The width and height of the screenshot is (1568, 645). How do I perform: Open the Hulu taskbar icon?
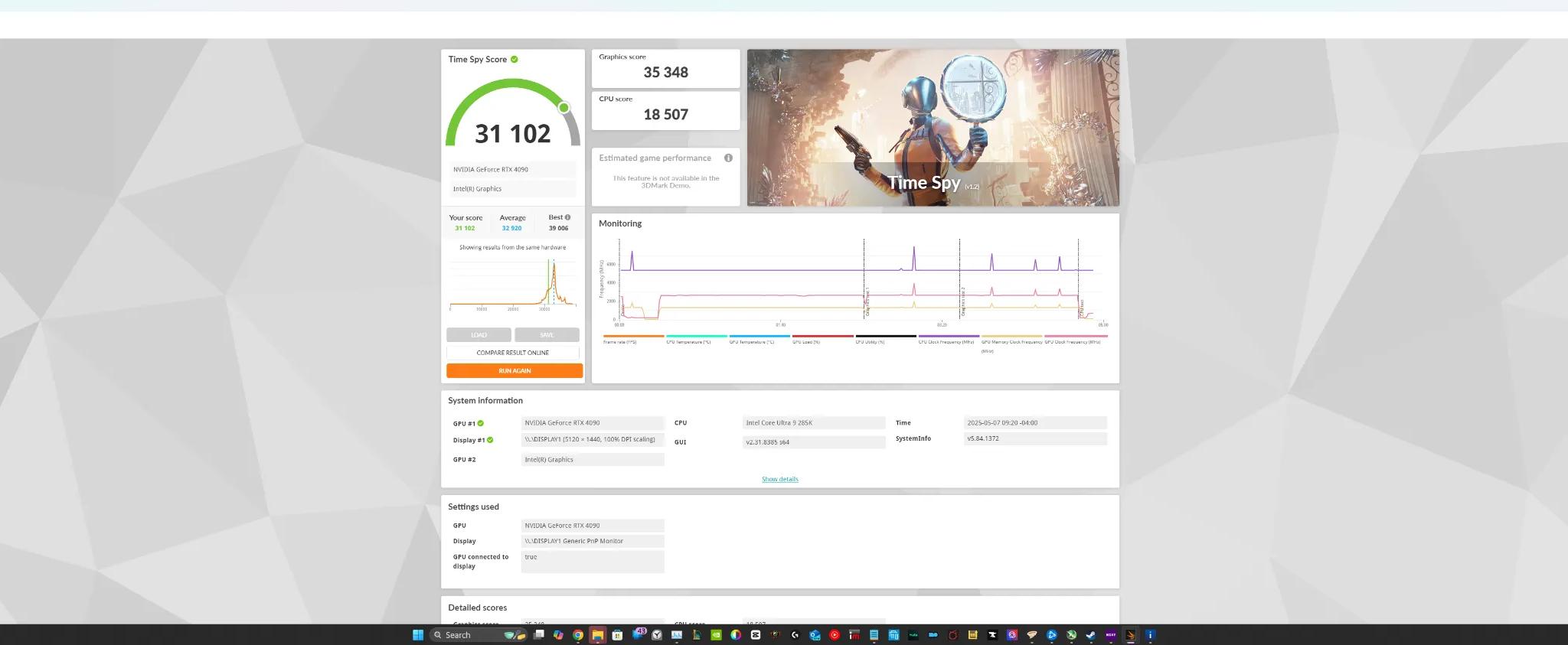pyautogui.click(x=913, y=635)
